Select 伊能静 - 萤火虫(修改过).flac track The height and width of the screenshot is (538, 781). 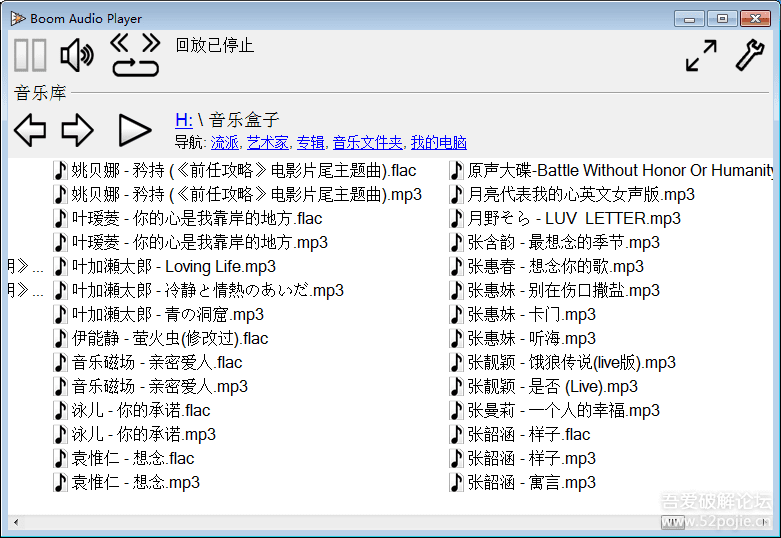click(x=161, y=338)
